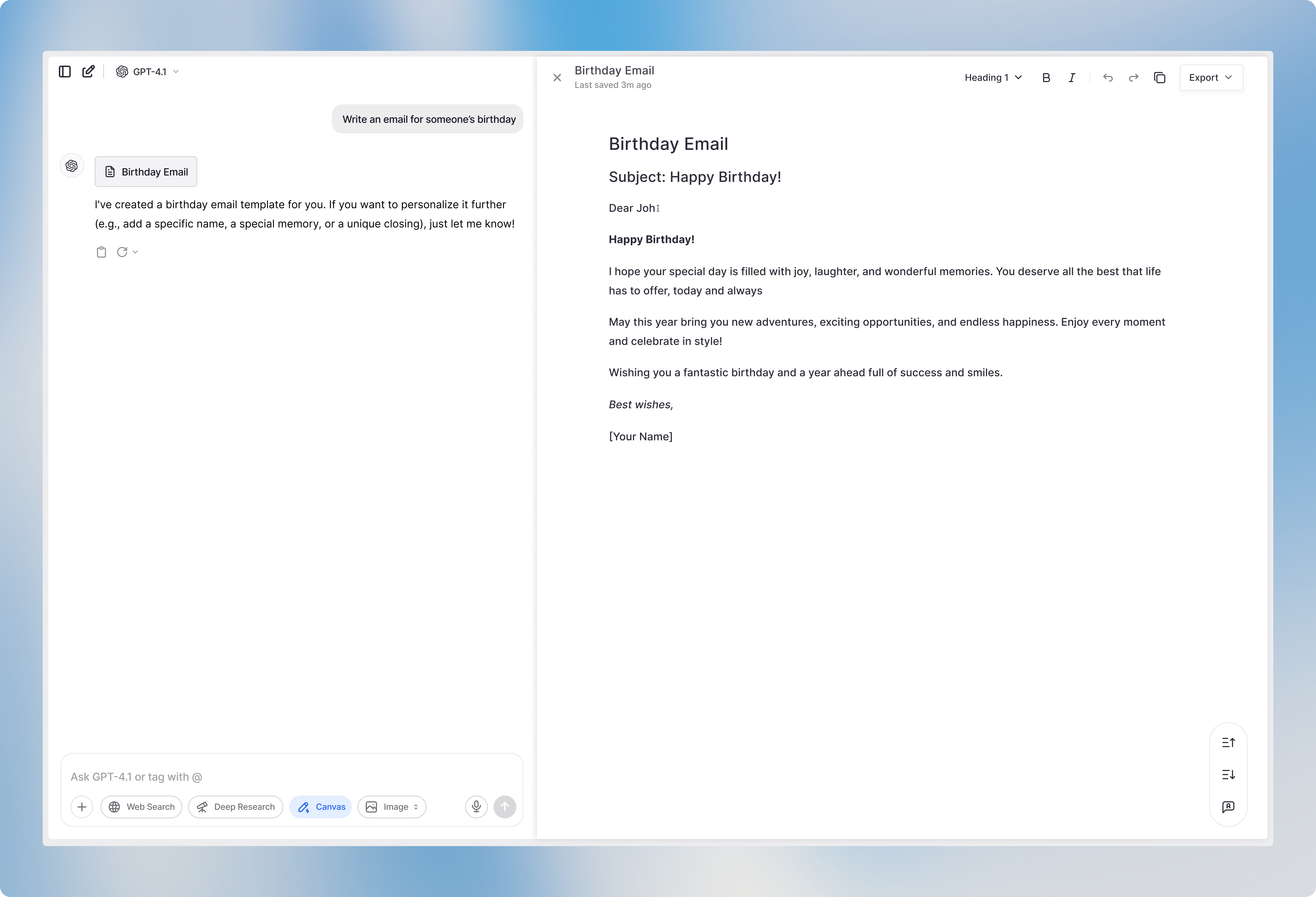Screen dimensions: 1316x897
Task: Click the microphone voice input icon
Action: (476, 806)
